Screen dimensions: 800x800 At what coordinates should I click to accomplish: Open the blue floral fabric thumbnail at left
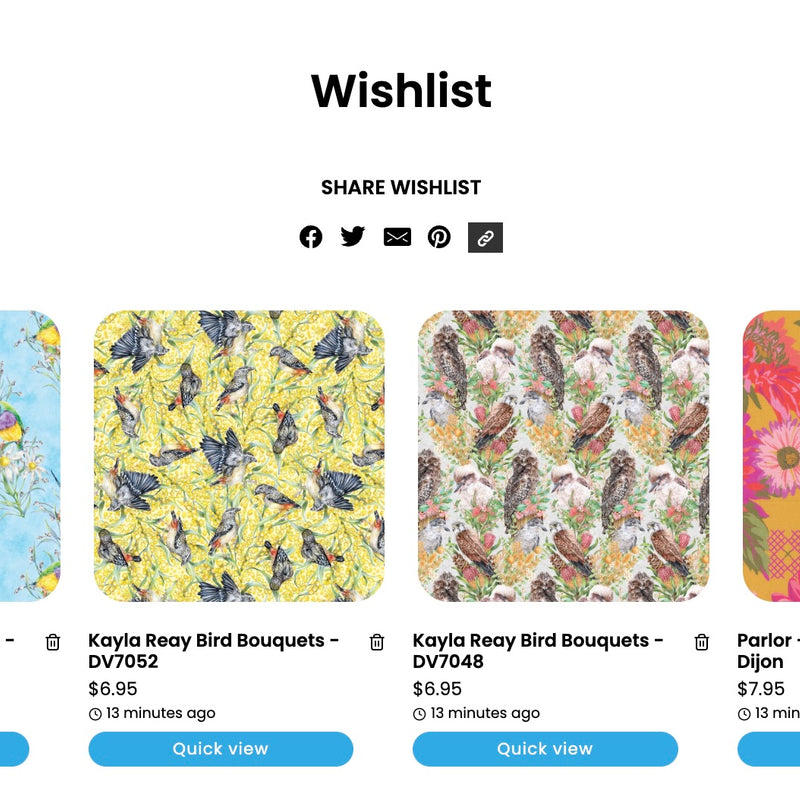pyautogui.click(x=30, y=456)
